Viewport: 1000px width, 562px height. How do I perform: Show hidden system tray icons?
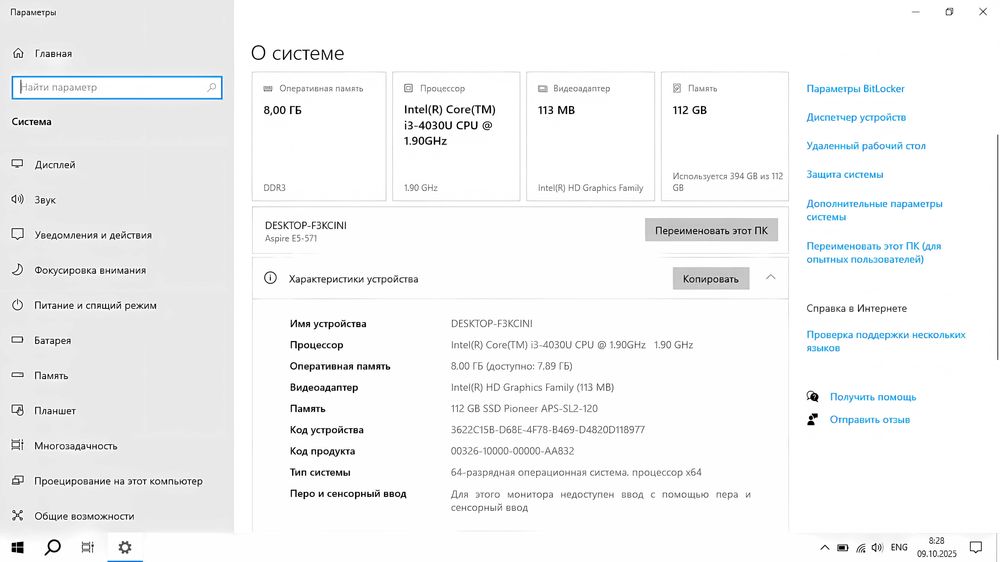[824, 547]
